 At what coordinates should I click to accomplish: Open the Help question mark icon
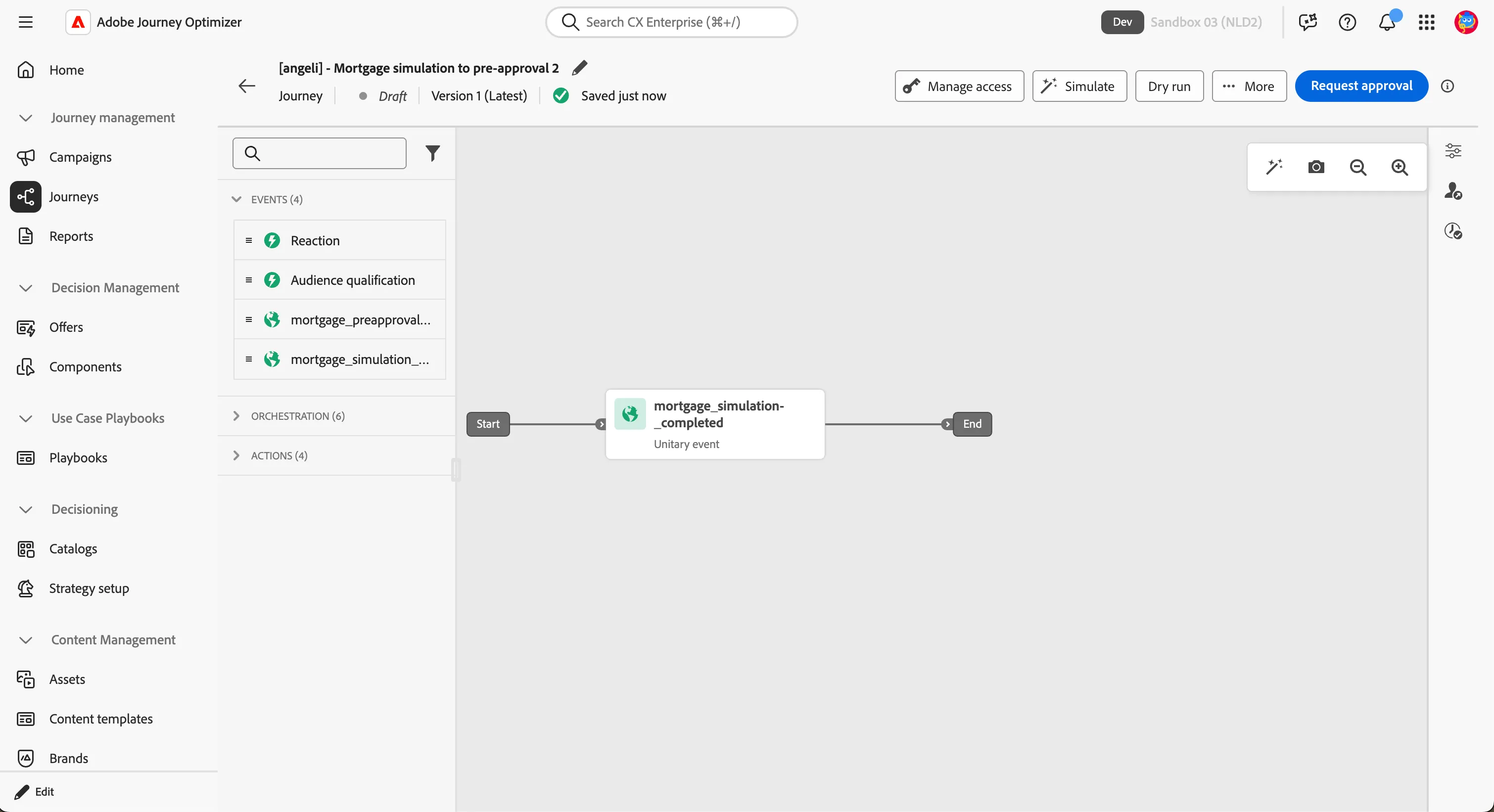[x=1347, y=22]
